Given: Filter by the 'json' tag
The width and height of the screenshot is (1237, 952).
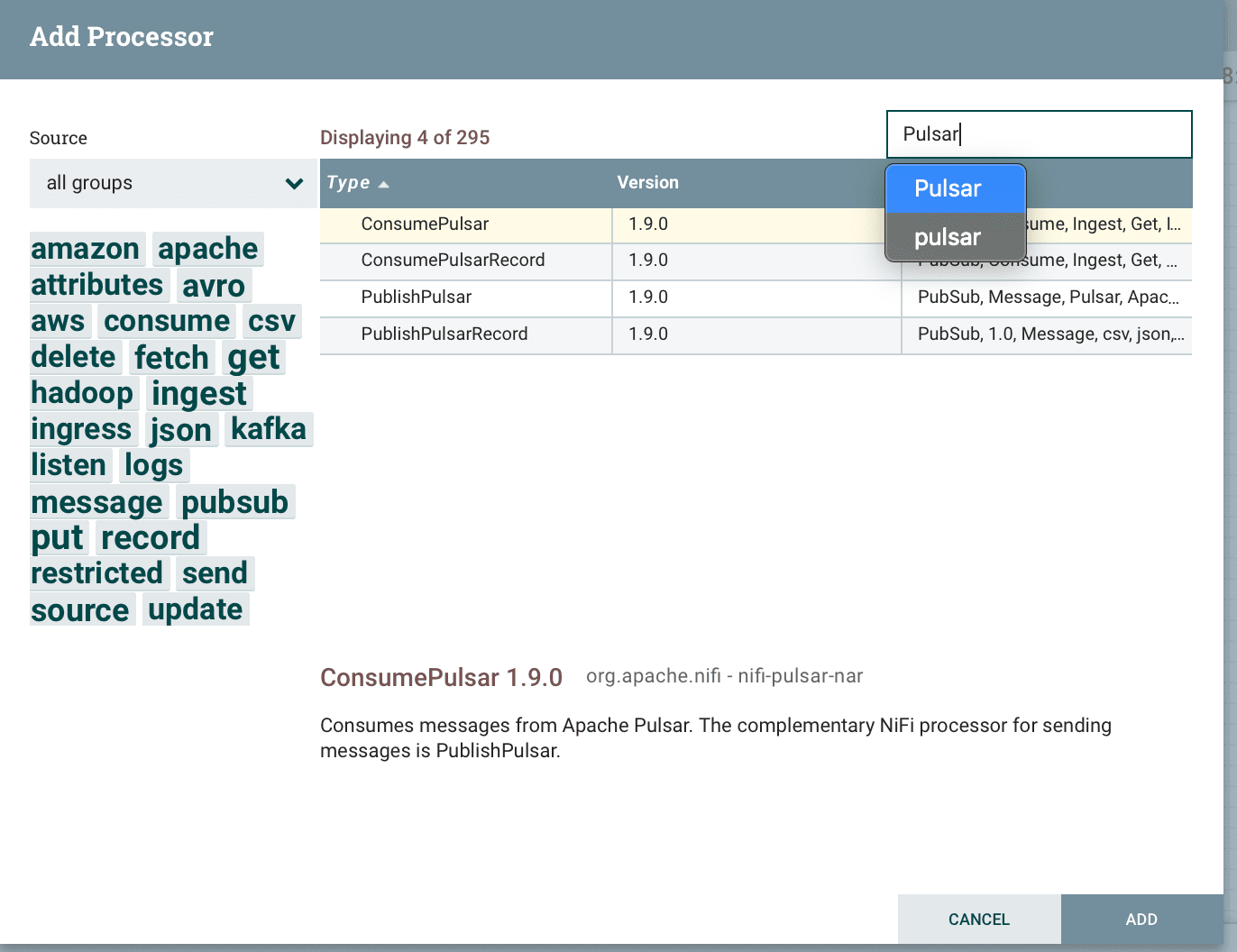Looking at the screenshot, I should (180, 429).
